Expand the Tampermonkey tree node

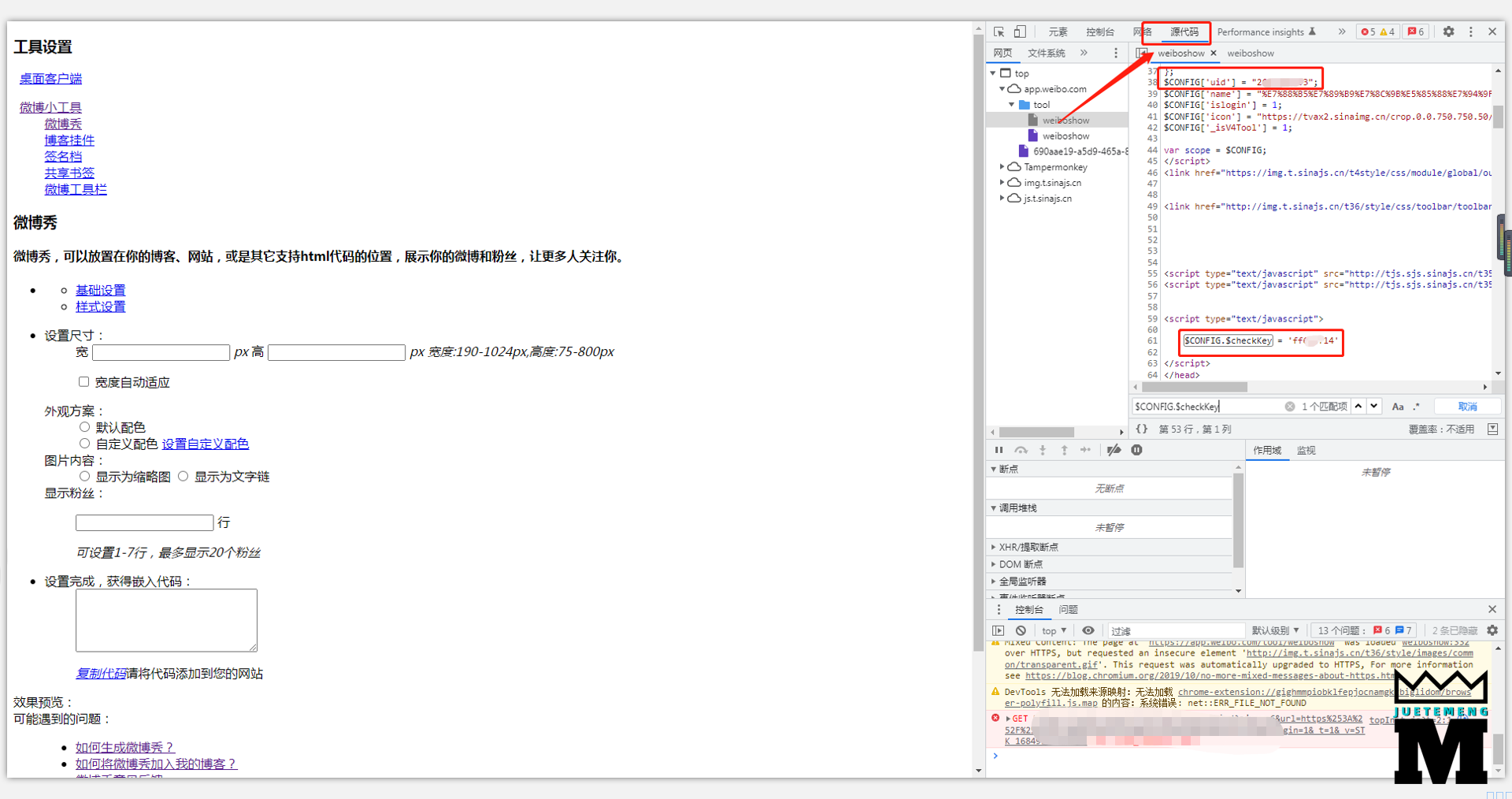tap(1002, 167)
